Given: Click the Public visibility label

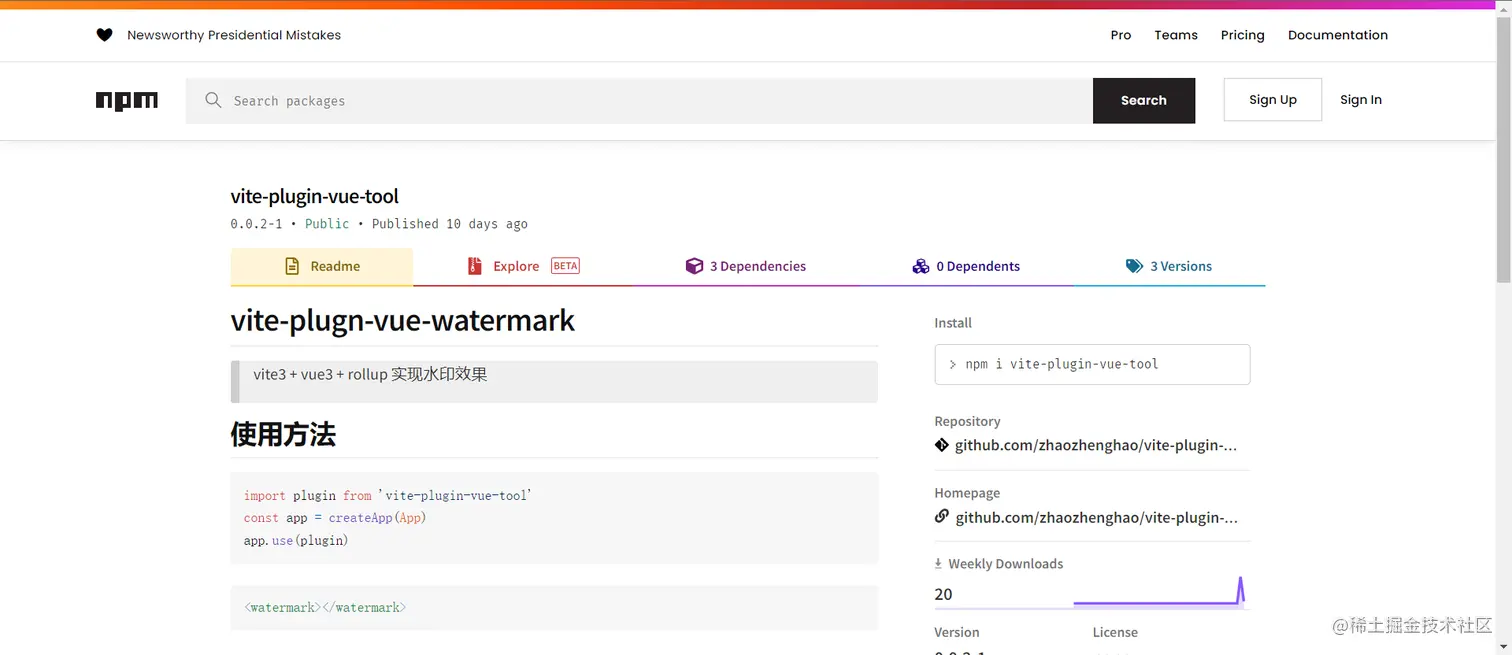Looking at the screenshot, I should [x=327, y=224].
